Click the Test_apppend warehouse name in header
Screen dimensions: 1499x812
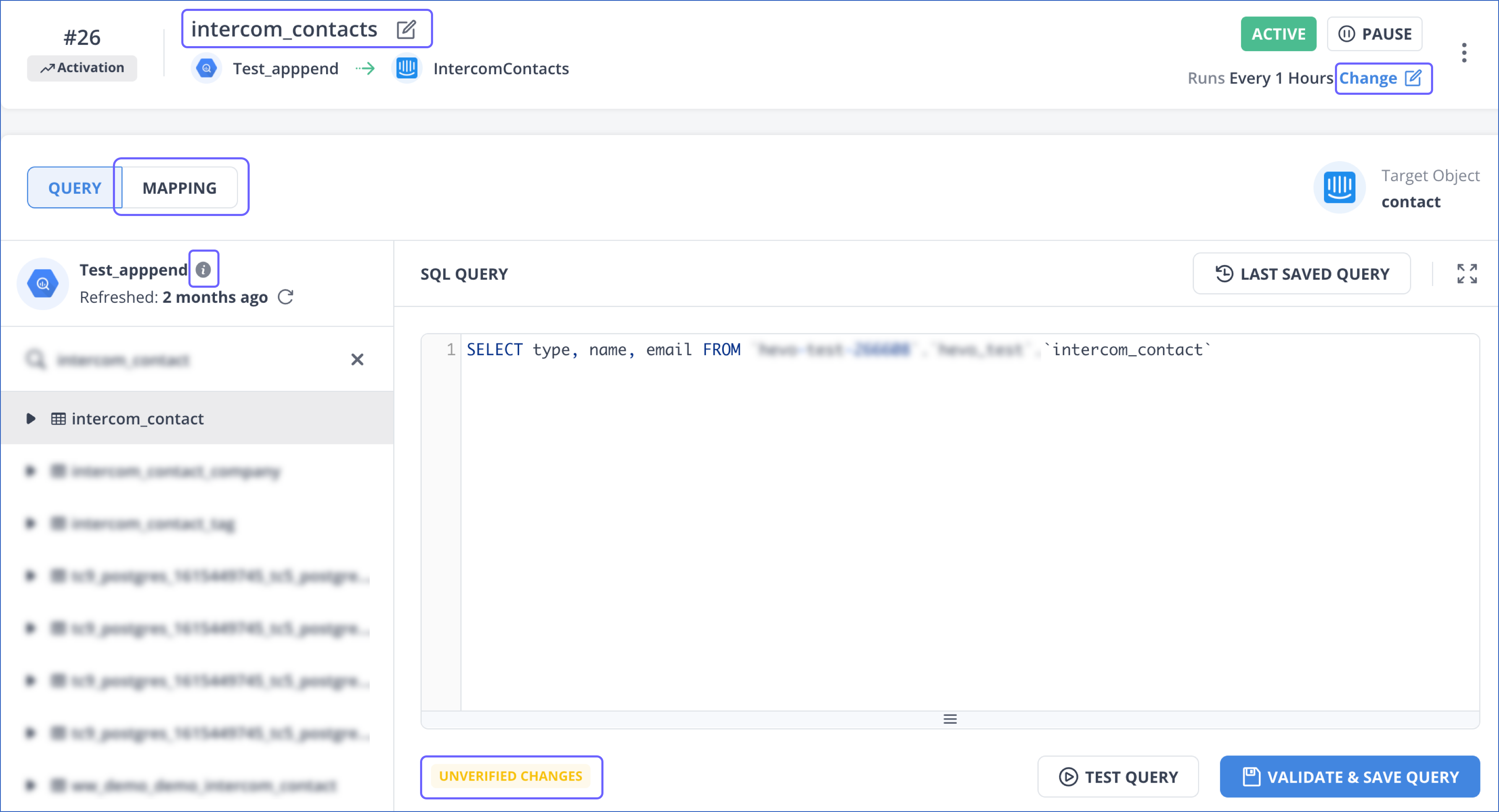[285, 69]
